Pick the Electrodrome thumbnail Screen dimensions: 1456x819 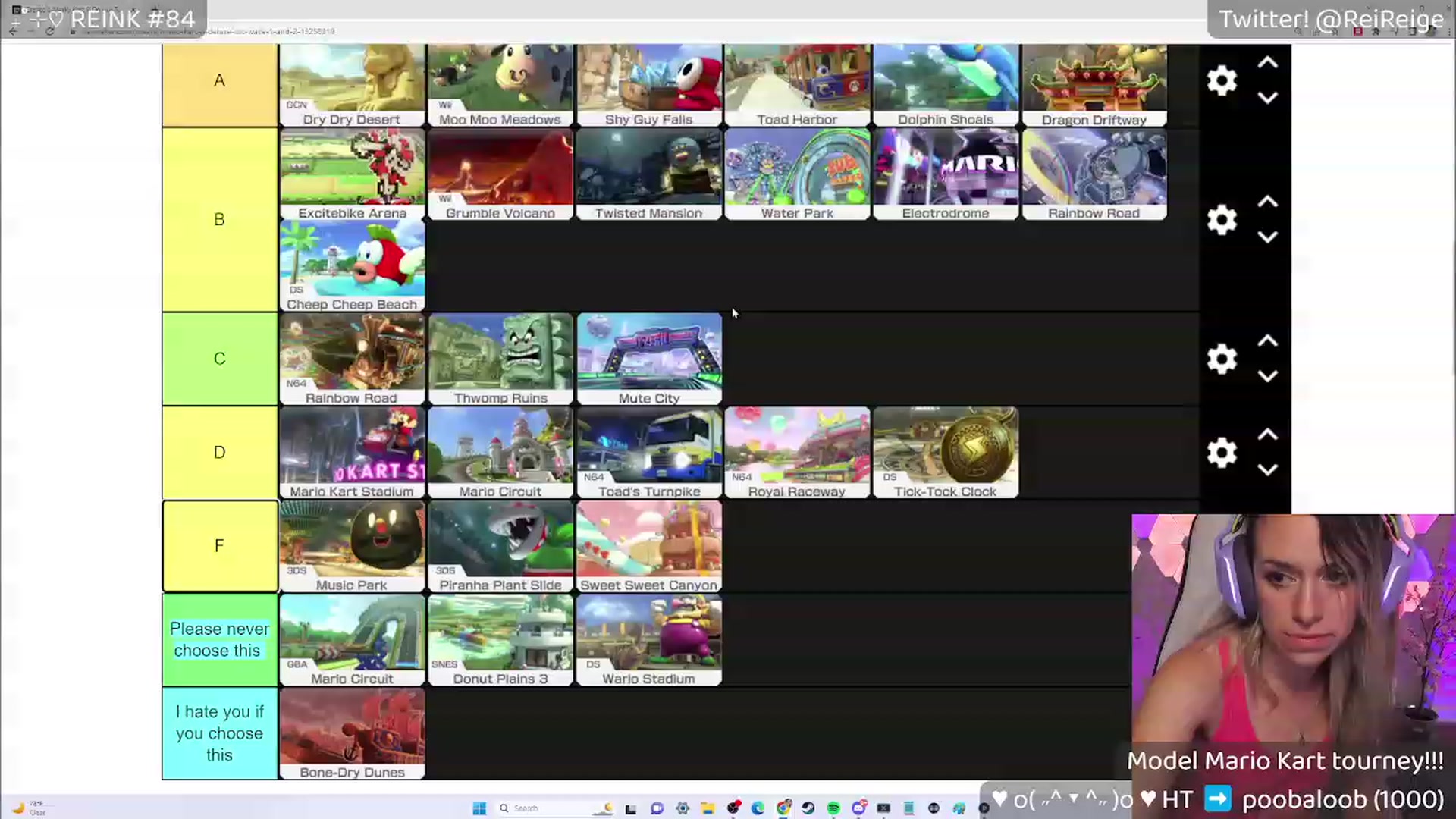(x=946, y=174)
